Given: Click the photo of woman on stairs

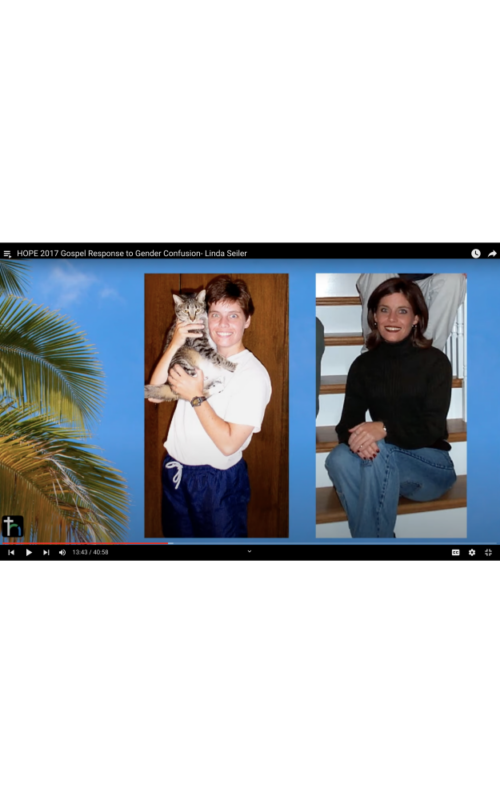Looking at the screenshot, I should (391, 405).
